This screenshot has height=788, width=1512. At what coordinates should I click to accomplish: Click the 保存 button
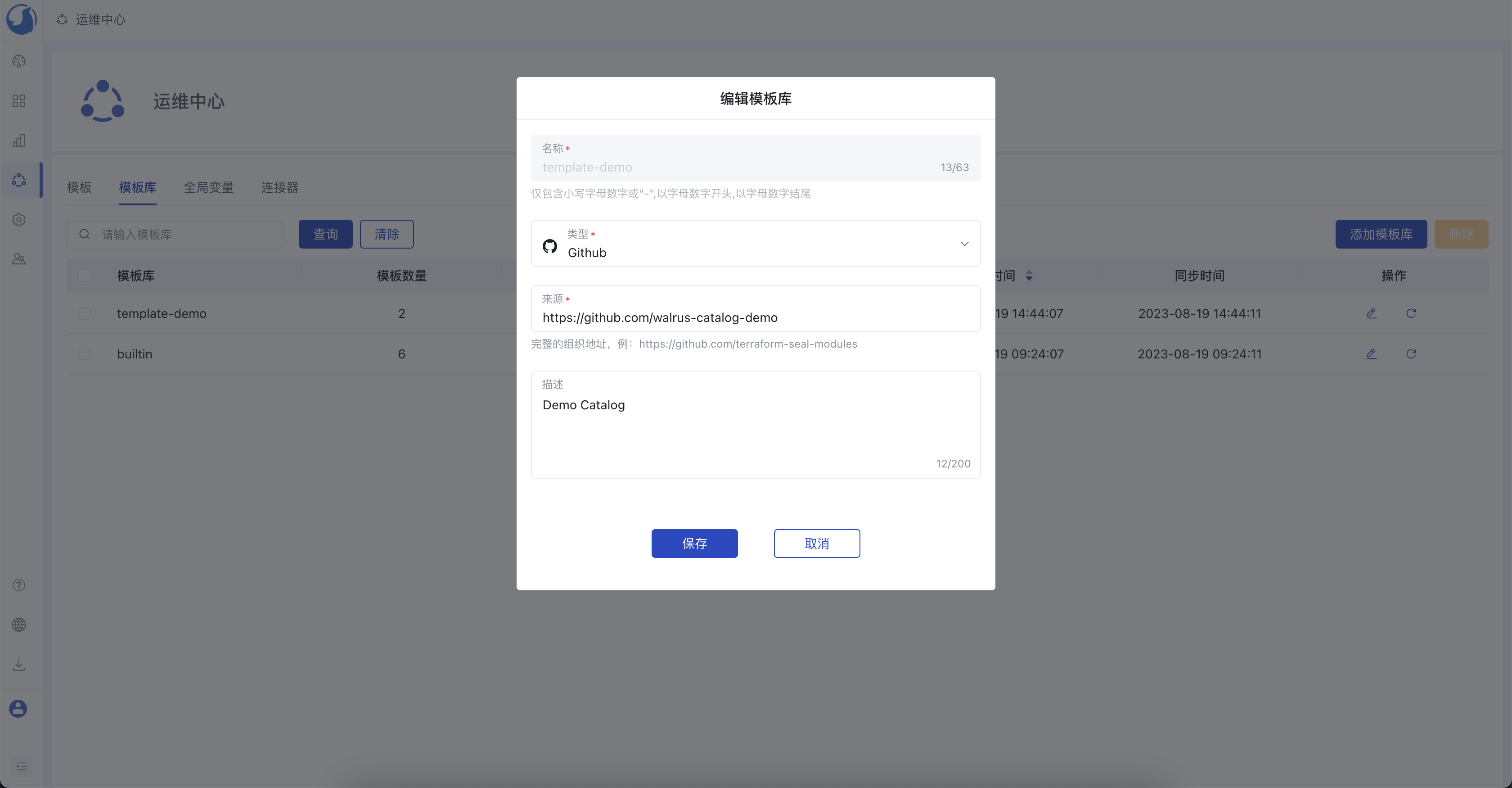click(x=694, y=544)
